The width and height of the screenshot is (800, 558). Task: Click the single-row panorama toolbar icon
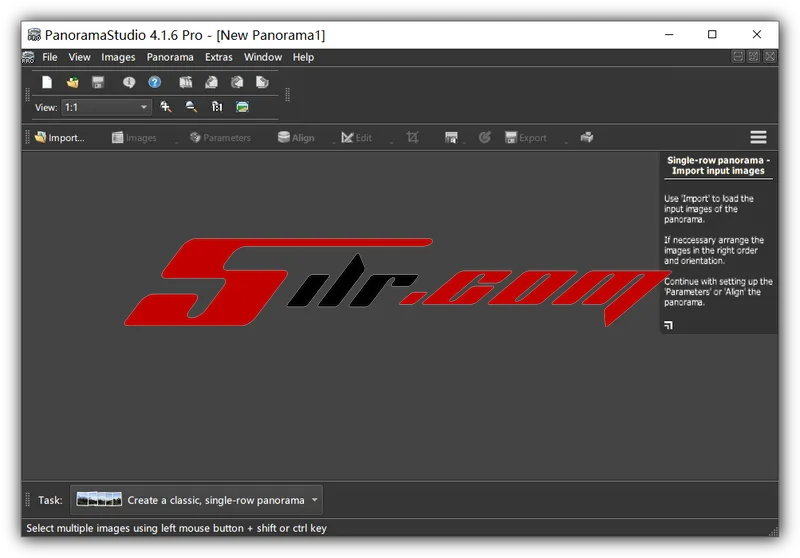(186, 82)
